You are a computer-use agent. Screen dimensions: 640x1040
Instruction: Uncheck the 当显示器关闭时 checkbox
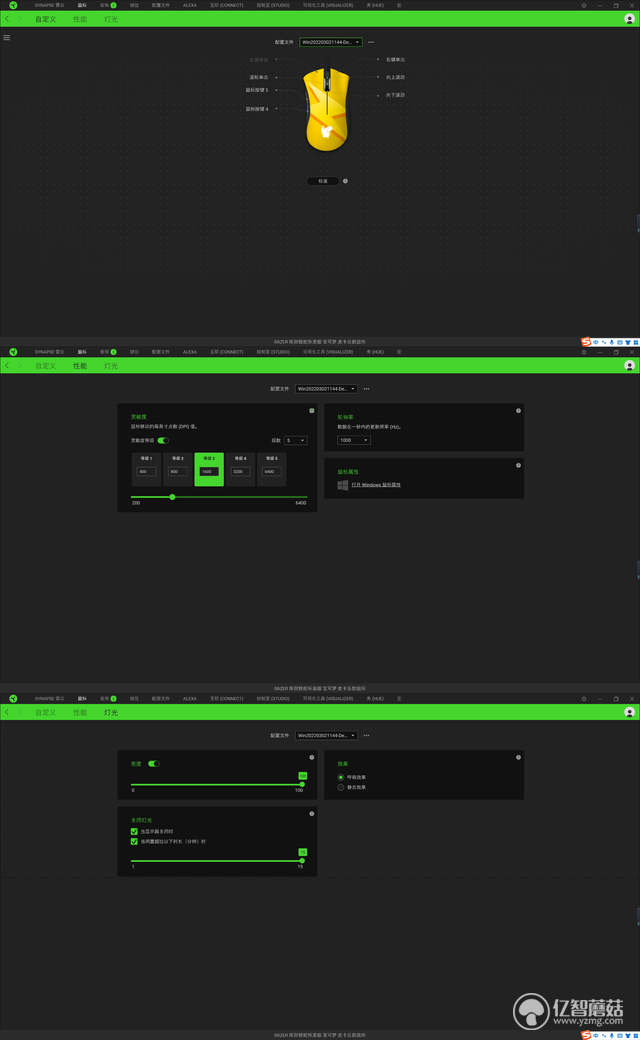pyautogui.click(x=134, y=831)
